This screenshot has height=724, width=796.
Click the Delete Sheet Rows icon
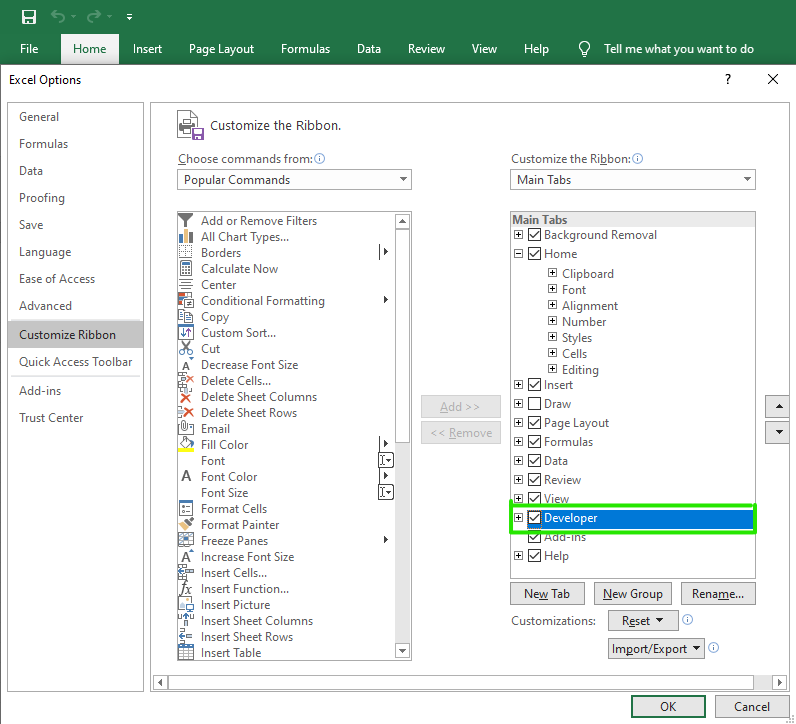click(x=186, y=413)
